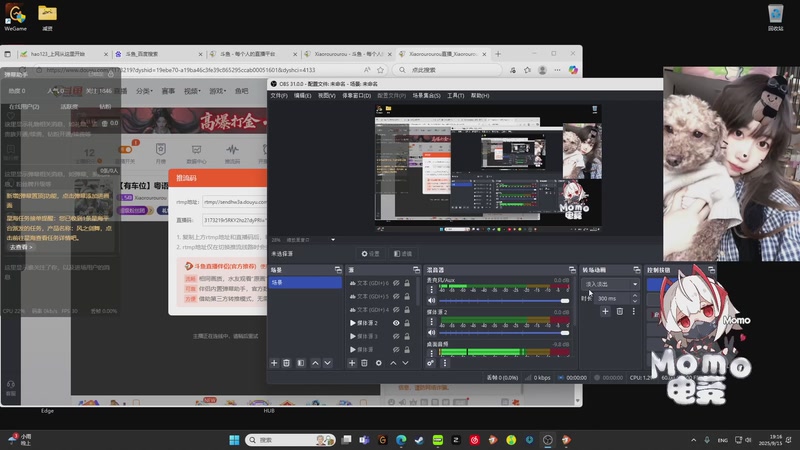
Task: Show hidden system tray icons chevron
Action: (x=693, y=440)
